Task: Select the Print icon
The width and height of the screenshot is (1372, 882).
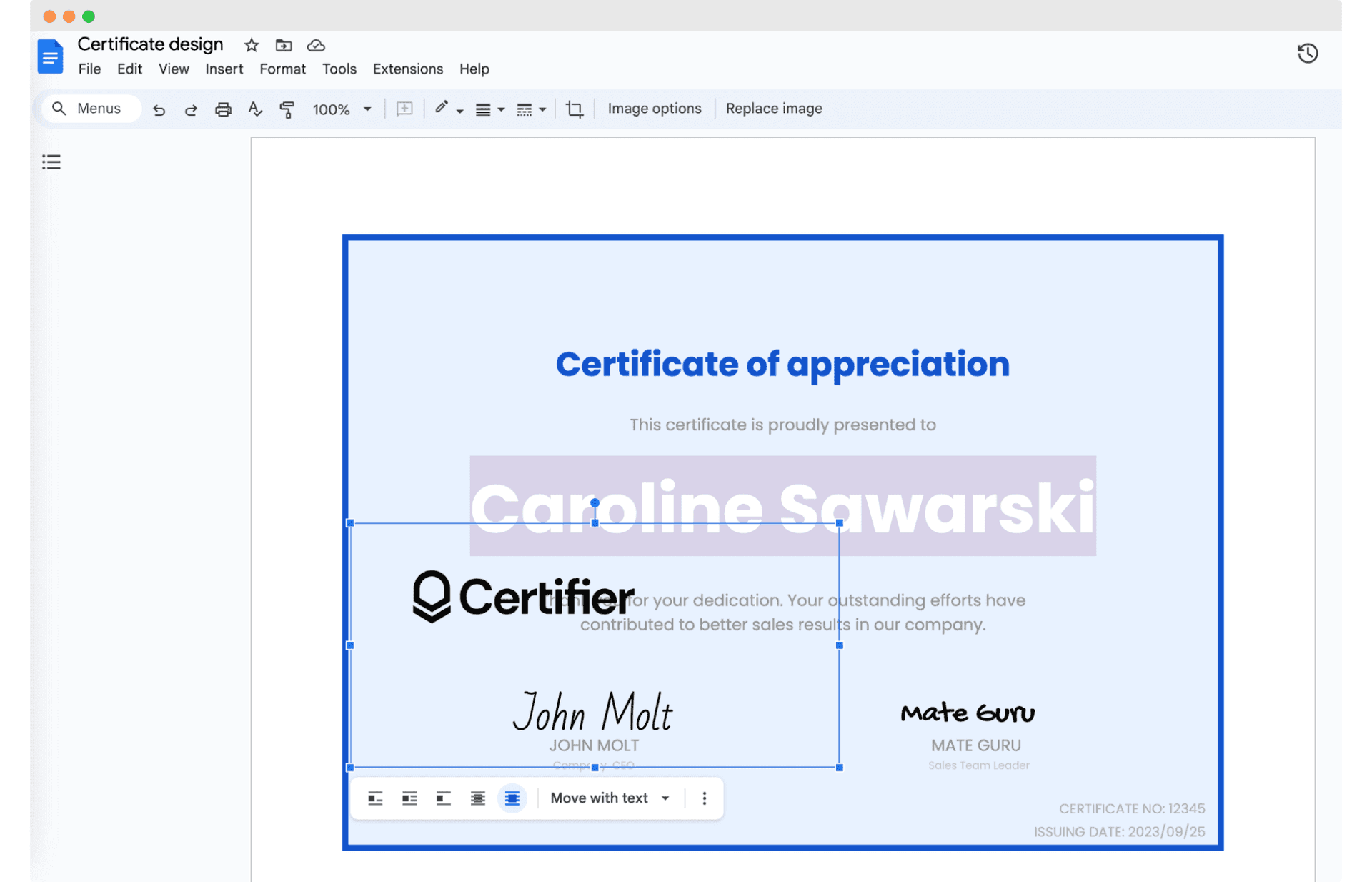Action: click(x=223, y=108)
